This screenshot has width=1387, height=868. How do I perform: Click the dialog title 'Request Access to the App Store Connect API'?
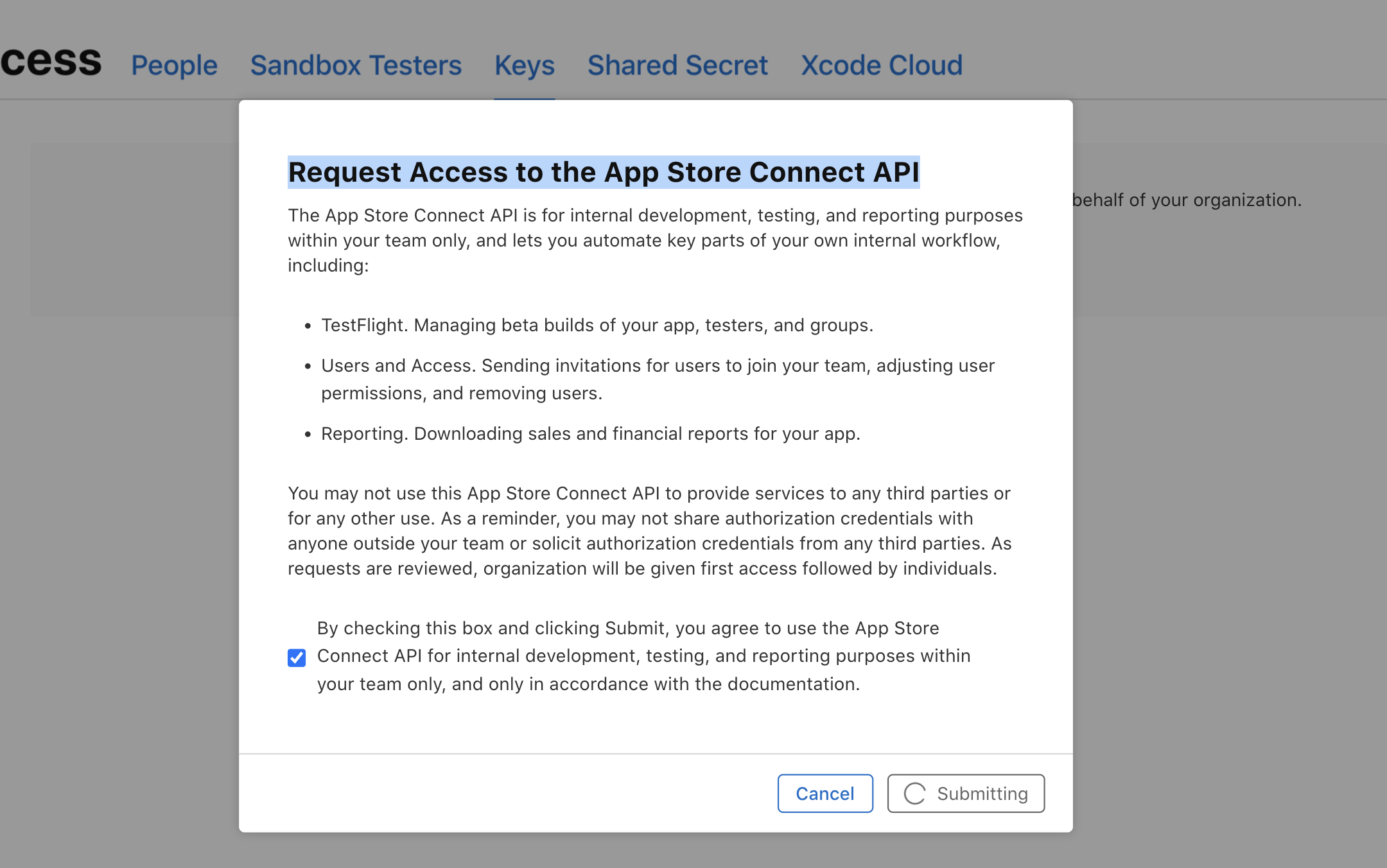(x=604, y=172)
